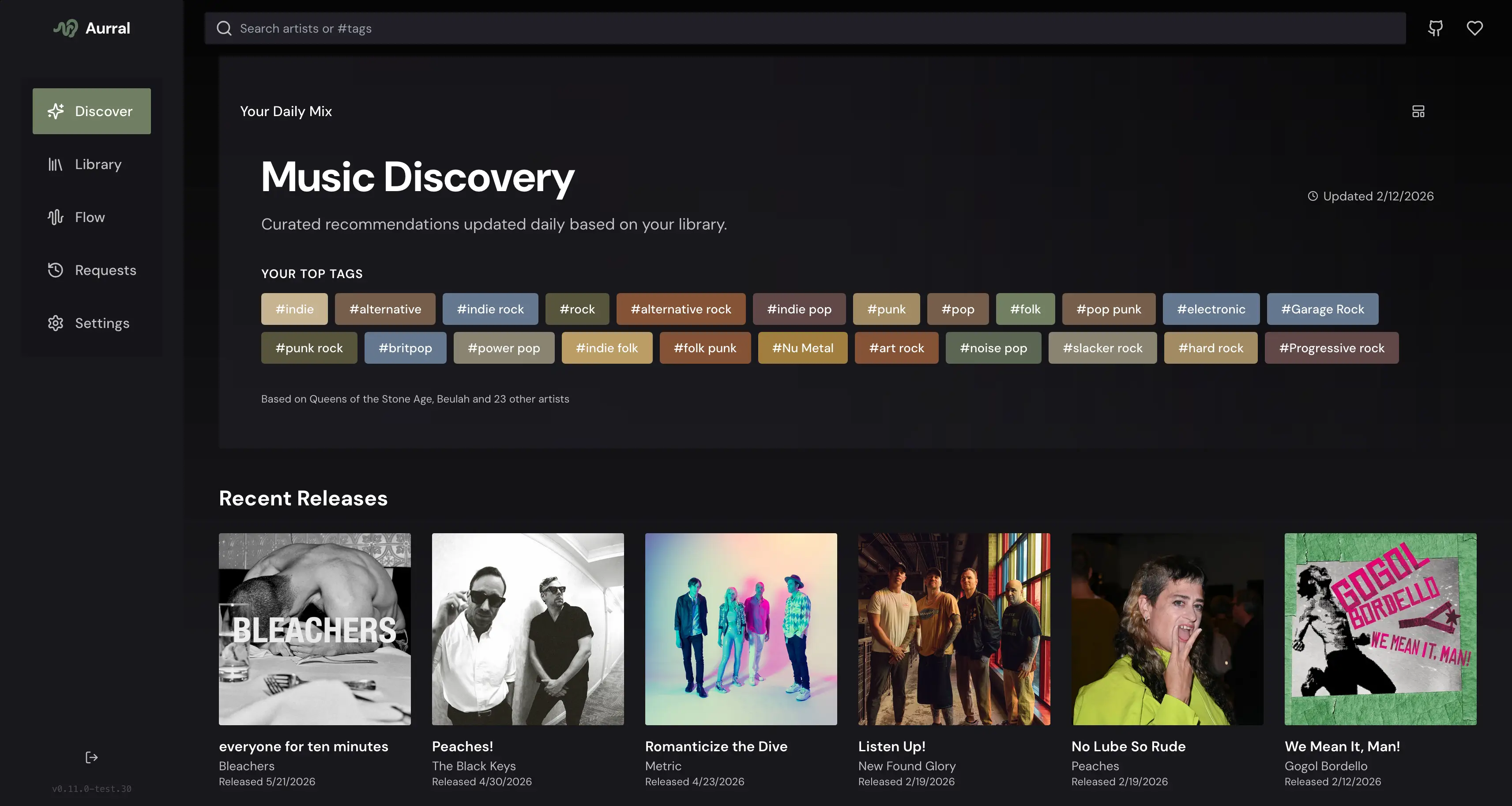Open the Requests section
The height and width of the screenshot is (806, 1512).
coord(91,270)
